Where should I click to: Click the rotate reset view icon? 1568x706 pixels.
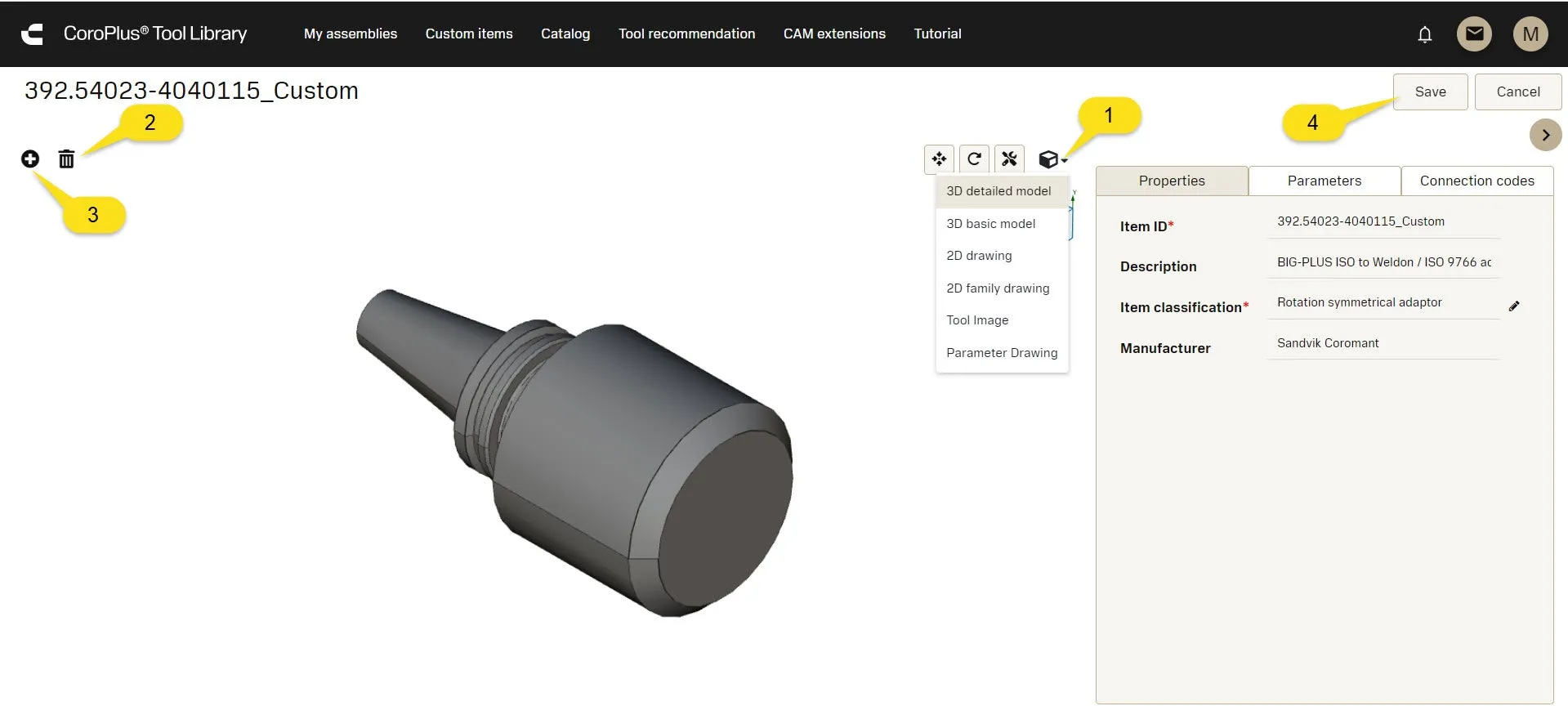pyautogui.click(x=974, y=159)
